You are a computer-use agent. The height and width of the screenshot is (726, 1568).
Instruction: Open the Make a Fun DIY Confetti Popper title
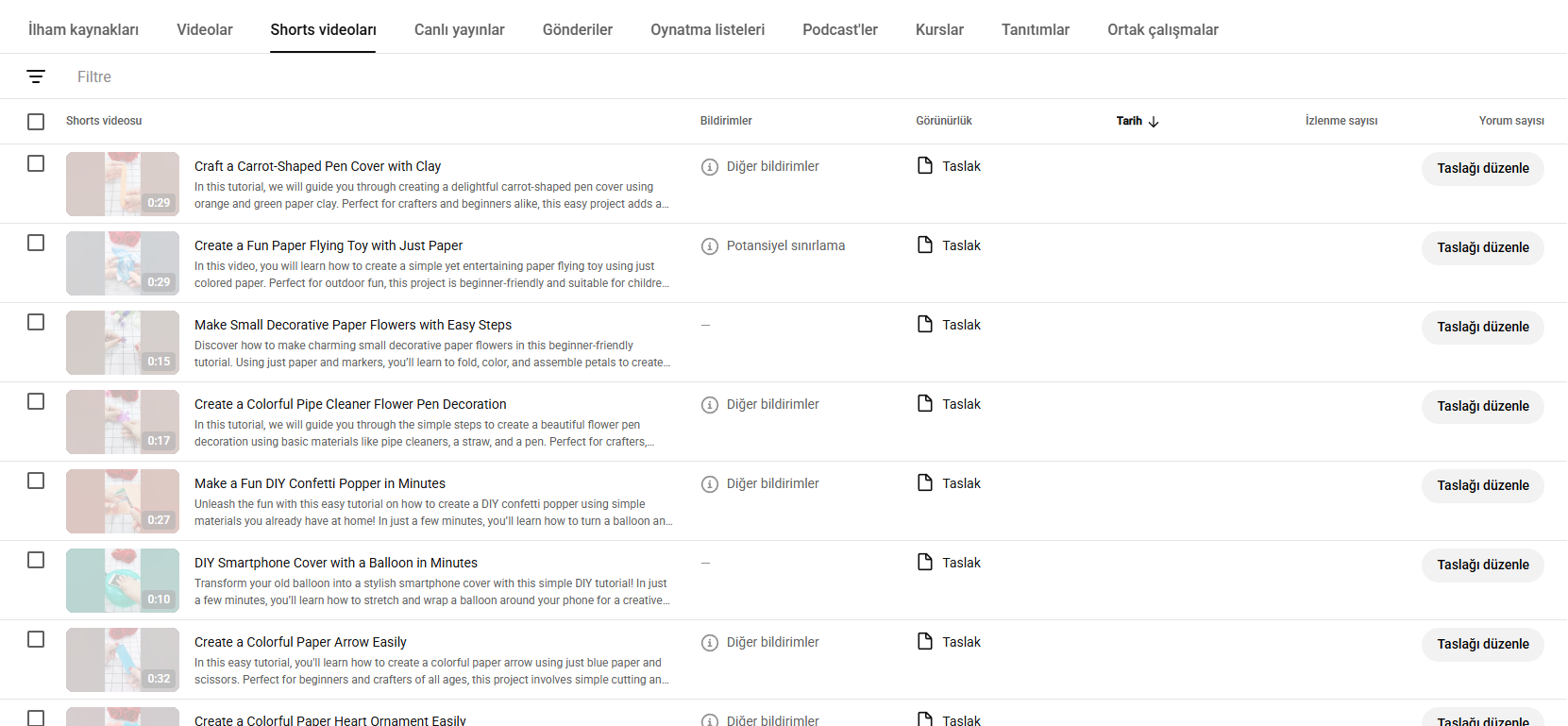[x=320, y=483]
